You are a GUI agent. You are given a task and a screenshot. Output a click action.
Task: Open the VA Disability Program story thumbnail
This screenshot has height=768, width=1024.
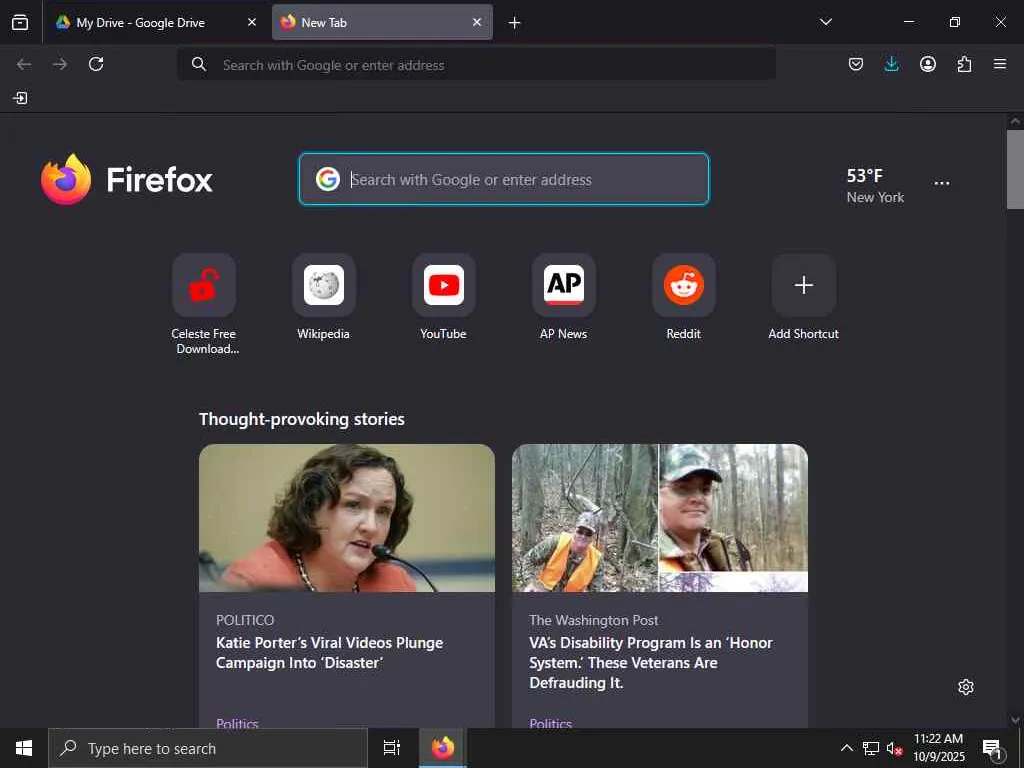[x=660, y=518]
